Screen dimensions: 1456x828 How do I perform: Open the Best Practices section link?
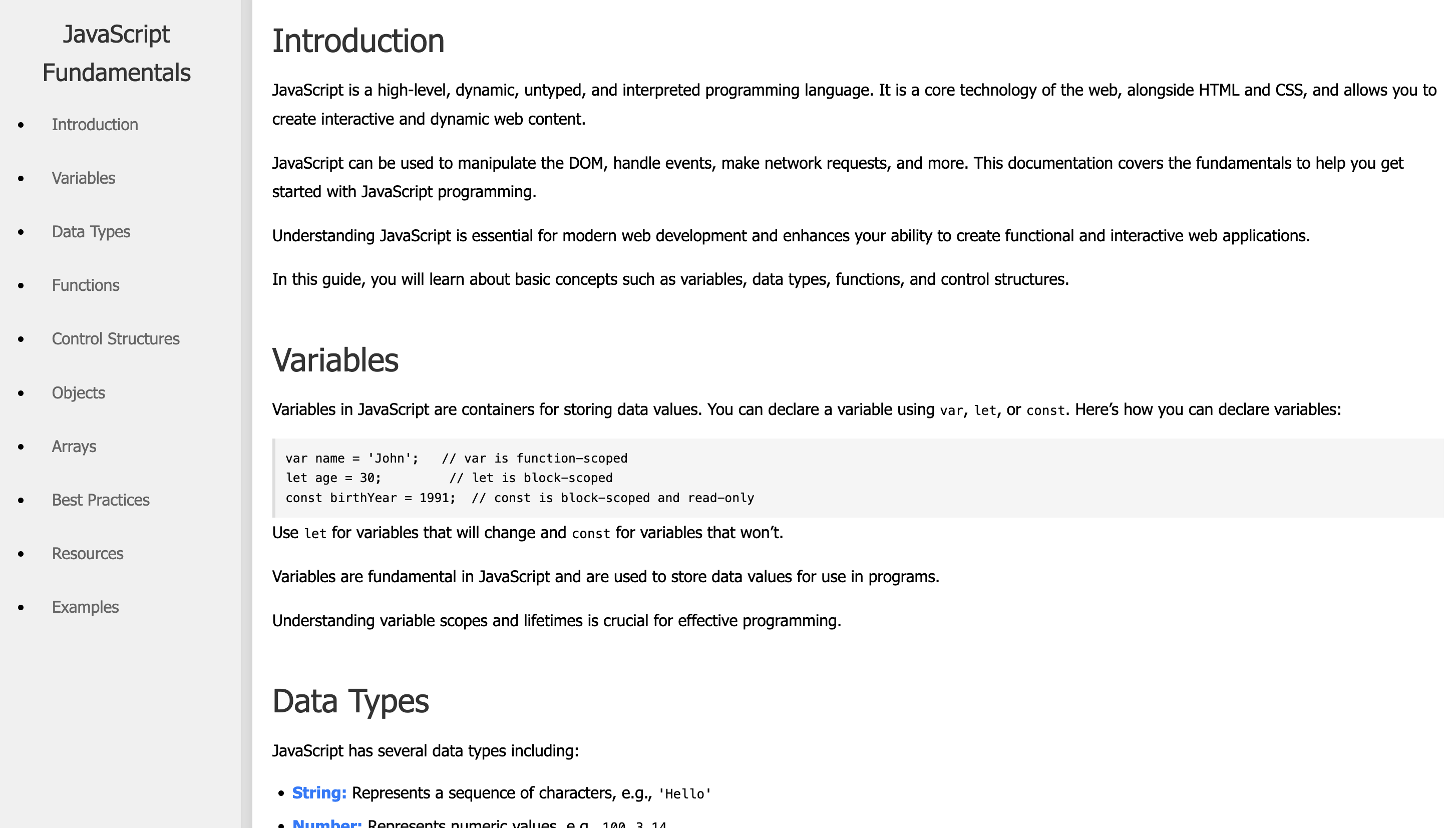[x=101, y=499]
